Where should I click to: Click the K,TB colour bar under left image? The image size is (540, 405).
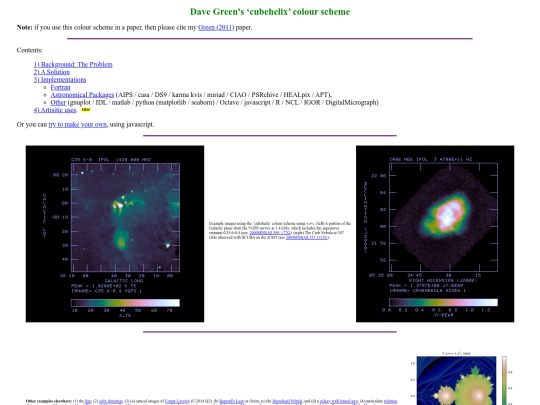[125, 303]
